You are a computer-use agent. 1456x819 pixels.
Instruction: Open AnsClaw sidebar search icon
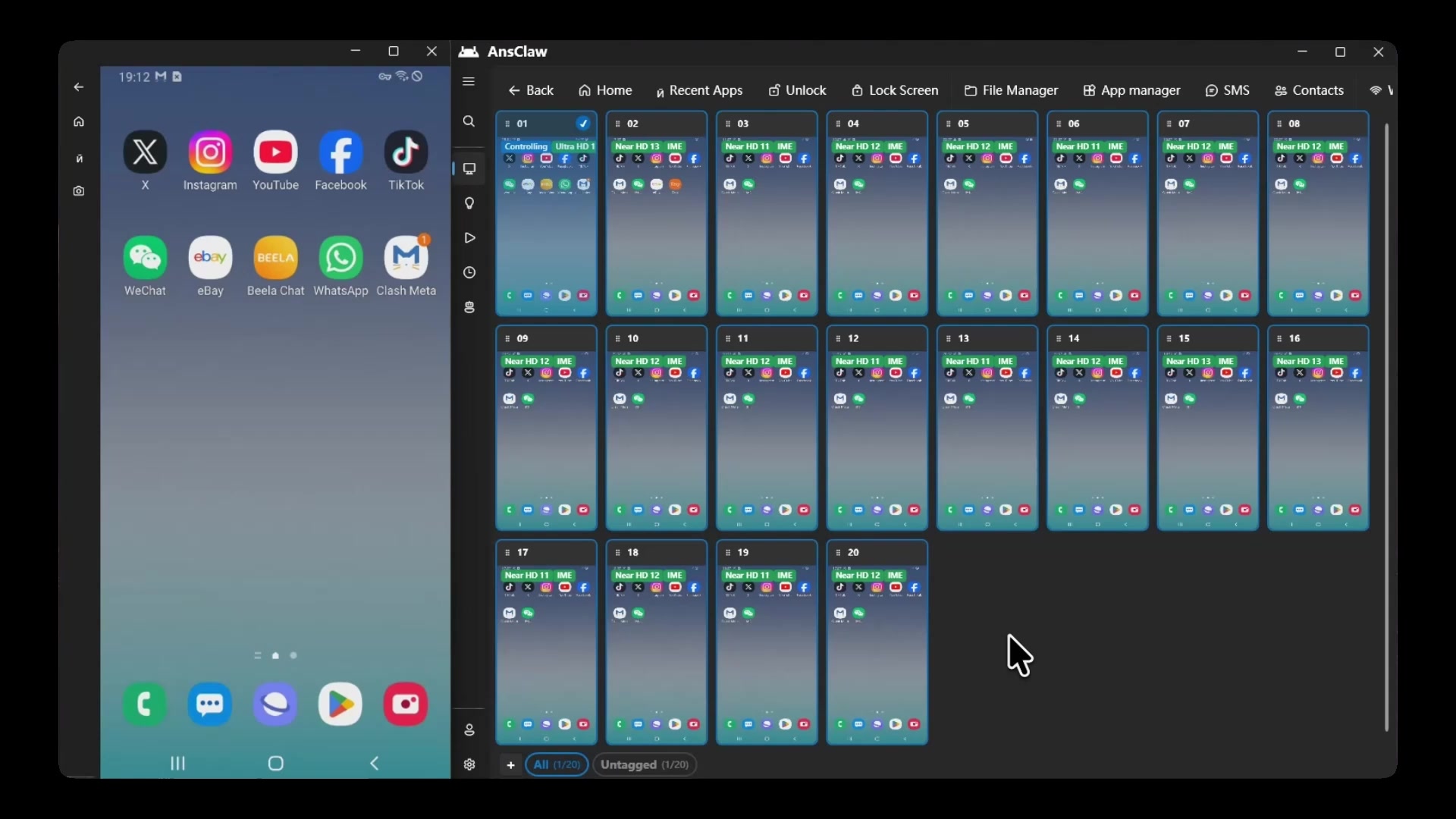pyautogui.click(x=469, y=121)
